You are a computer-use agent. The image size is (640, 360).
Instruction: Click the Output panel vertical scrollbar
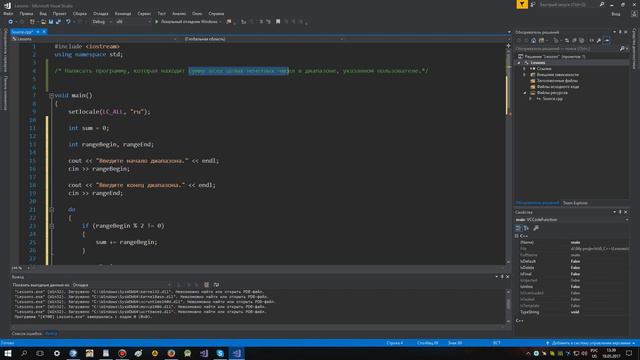coord(508,306)
